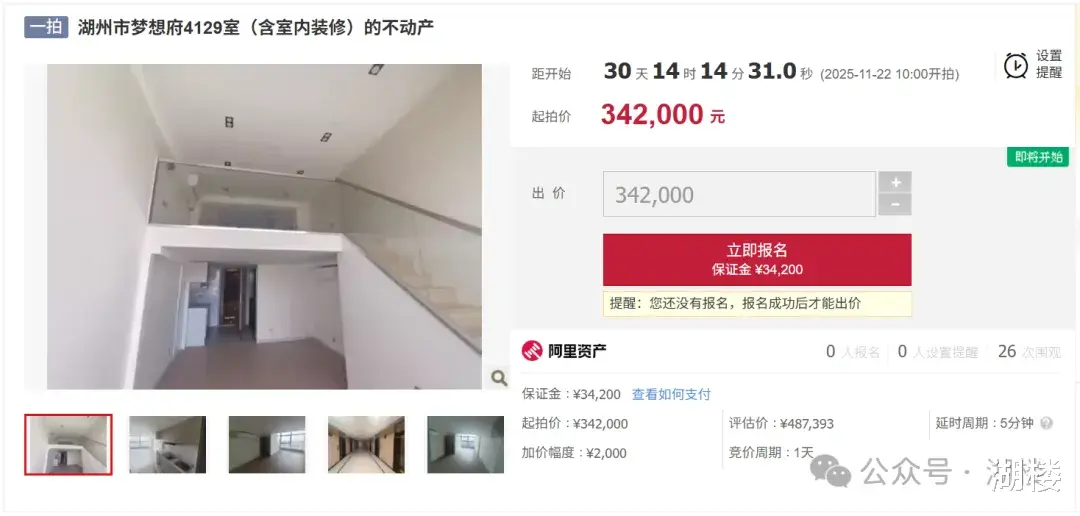The width and height of the screenshot is (1080, 516).
Task: Click the red 立即报名 register button
Action: click(x=757, y=260)
